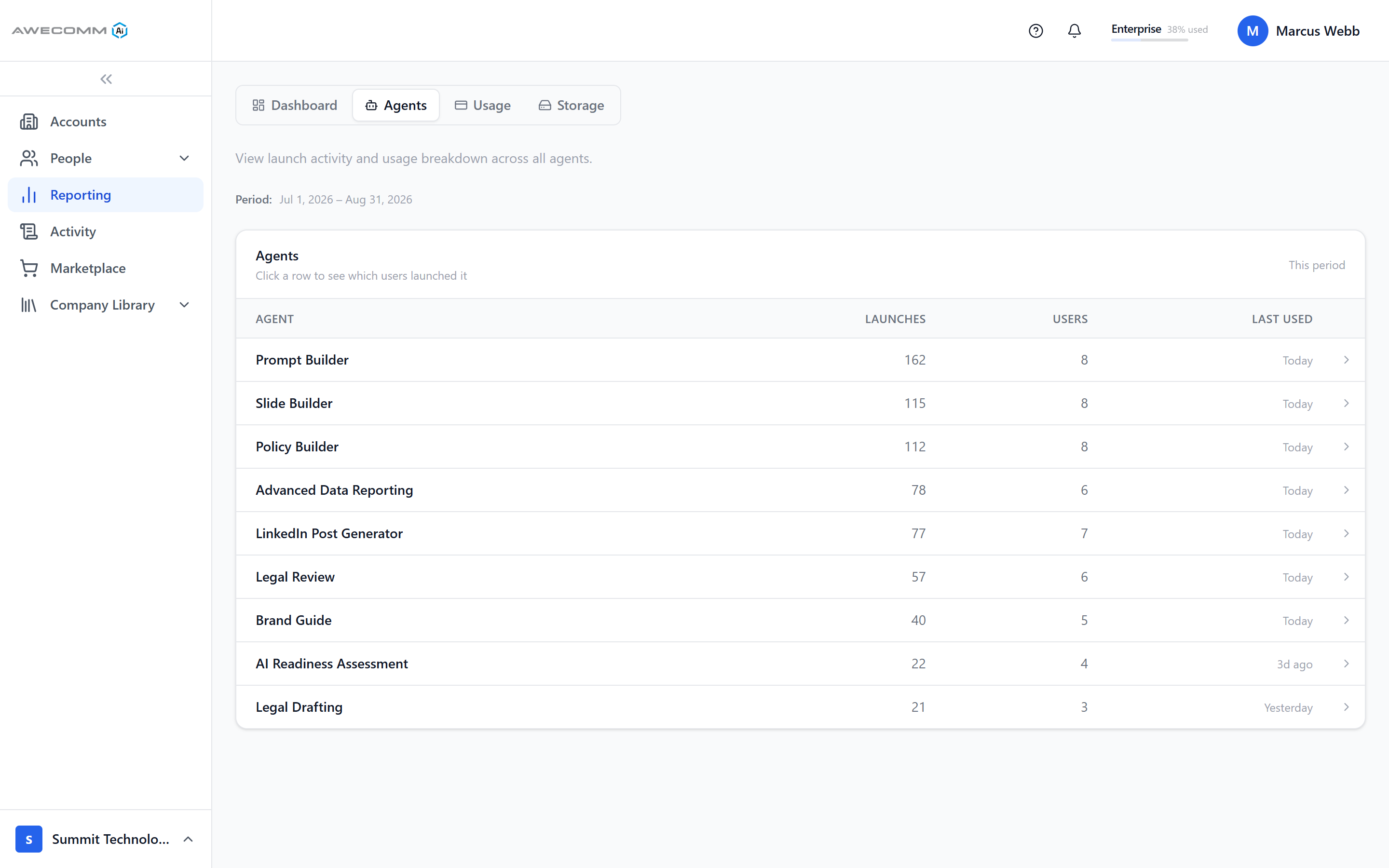Click the Yesterday last used value

[1288, 708]
